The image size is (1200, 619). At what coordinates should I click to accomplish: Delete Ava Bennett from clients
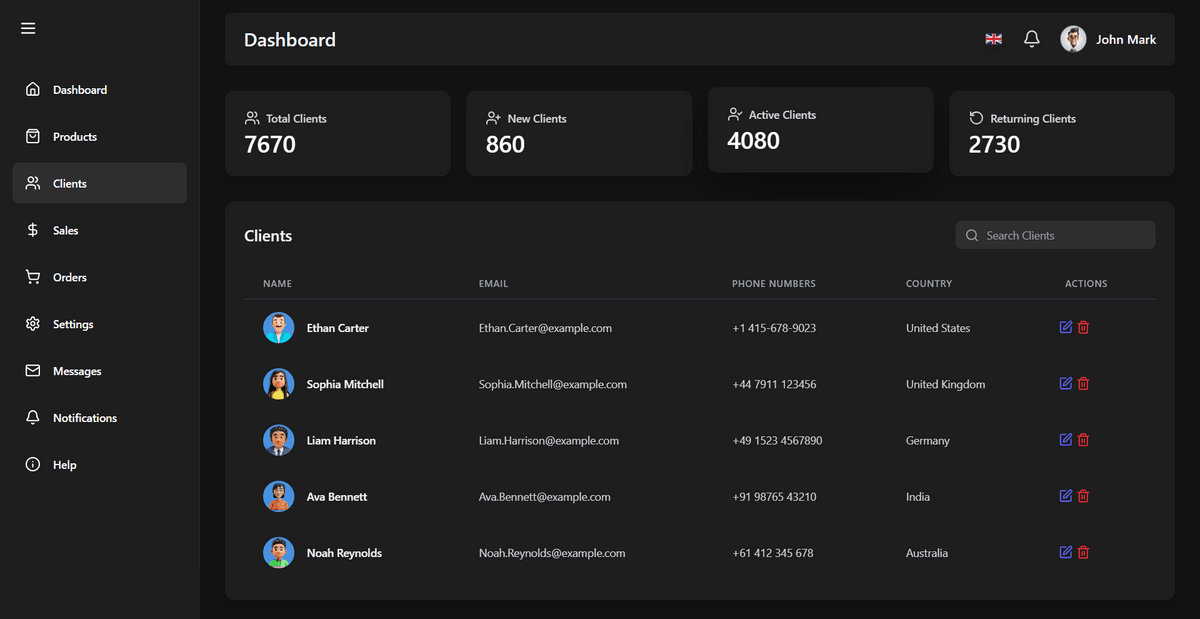coord(1083,496)
